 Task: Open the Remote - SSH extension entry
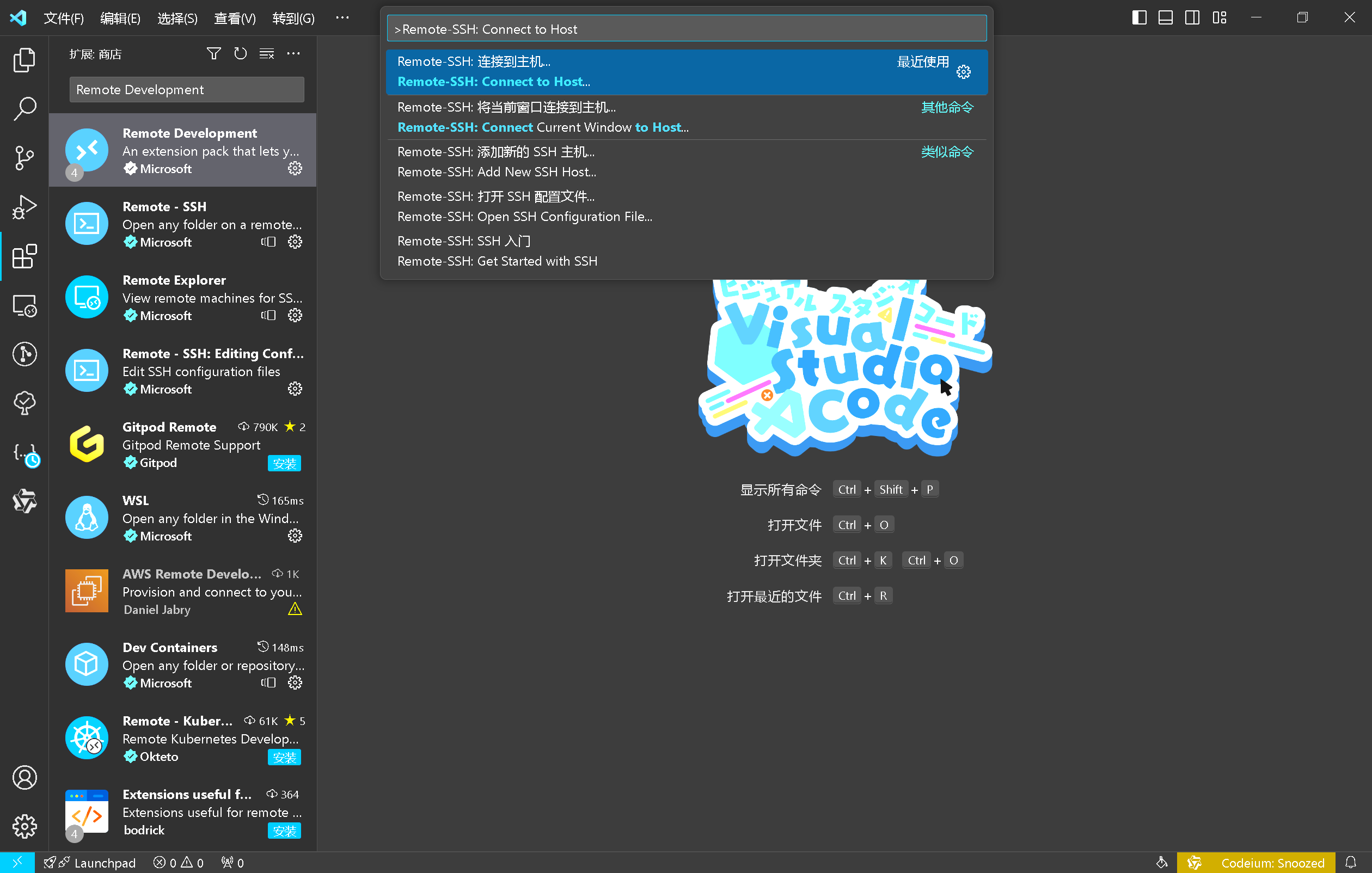(x=182, y=224)
